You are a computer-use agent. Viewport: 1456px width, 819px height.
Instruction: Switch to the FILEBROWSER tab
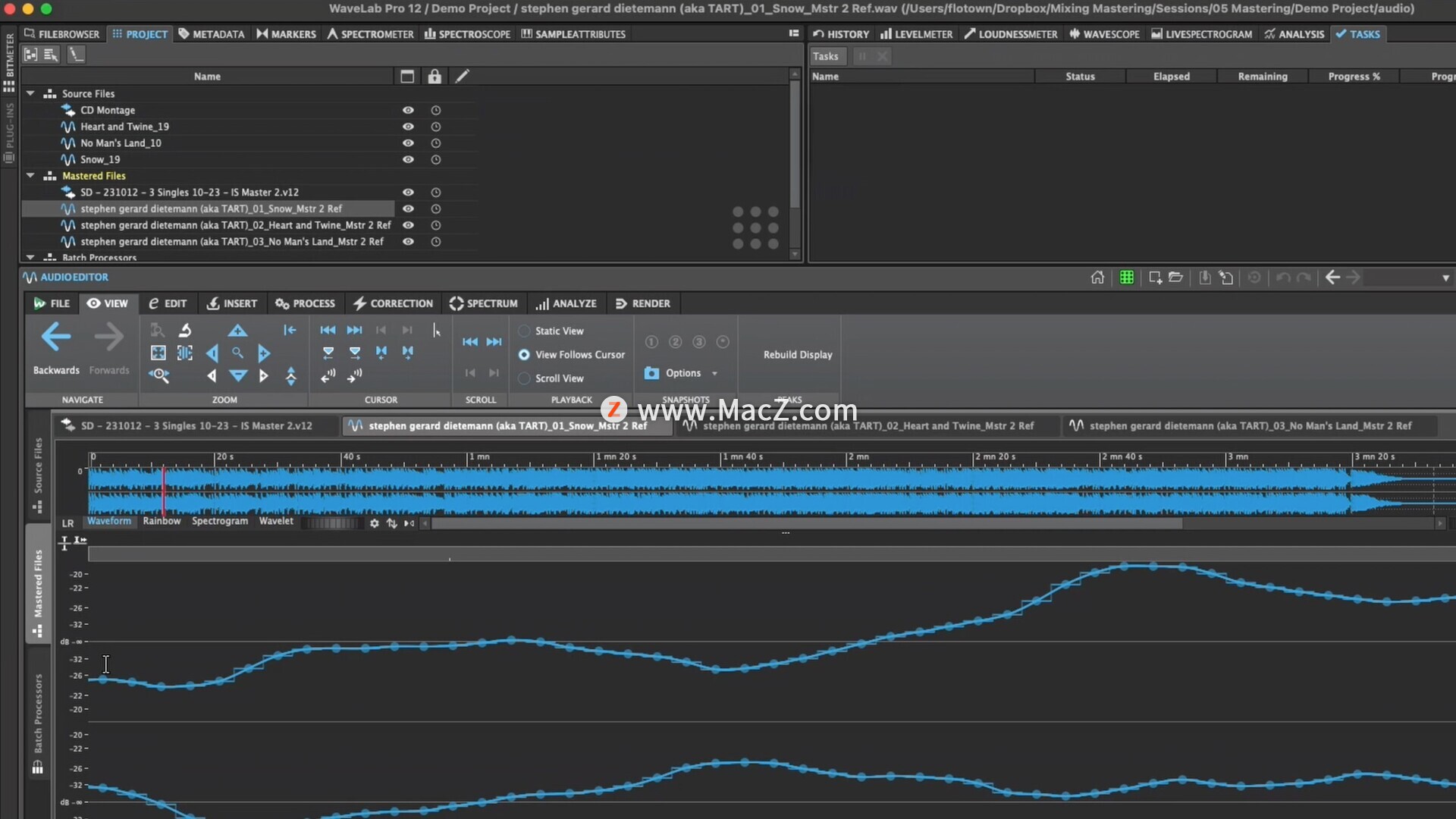click(x=61, y=34)
